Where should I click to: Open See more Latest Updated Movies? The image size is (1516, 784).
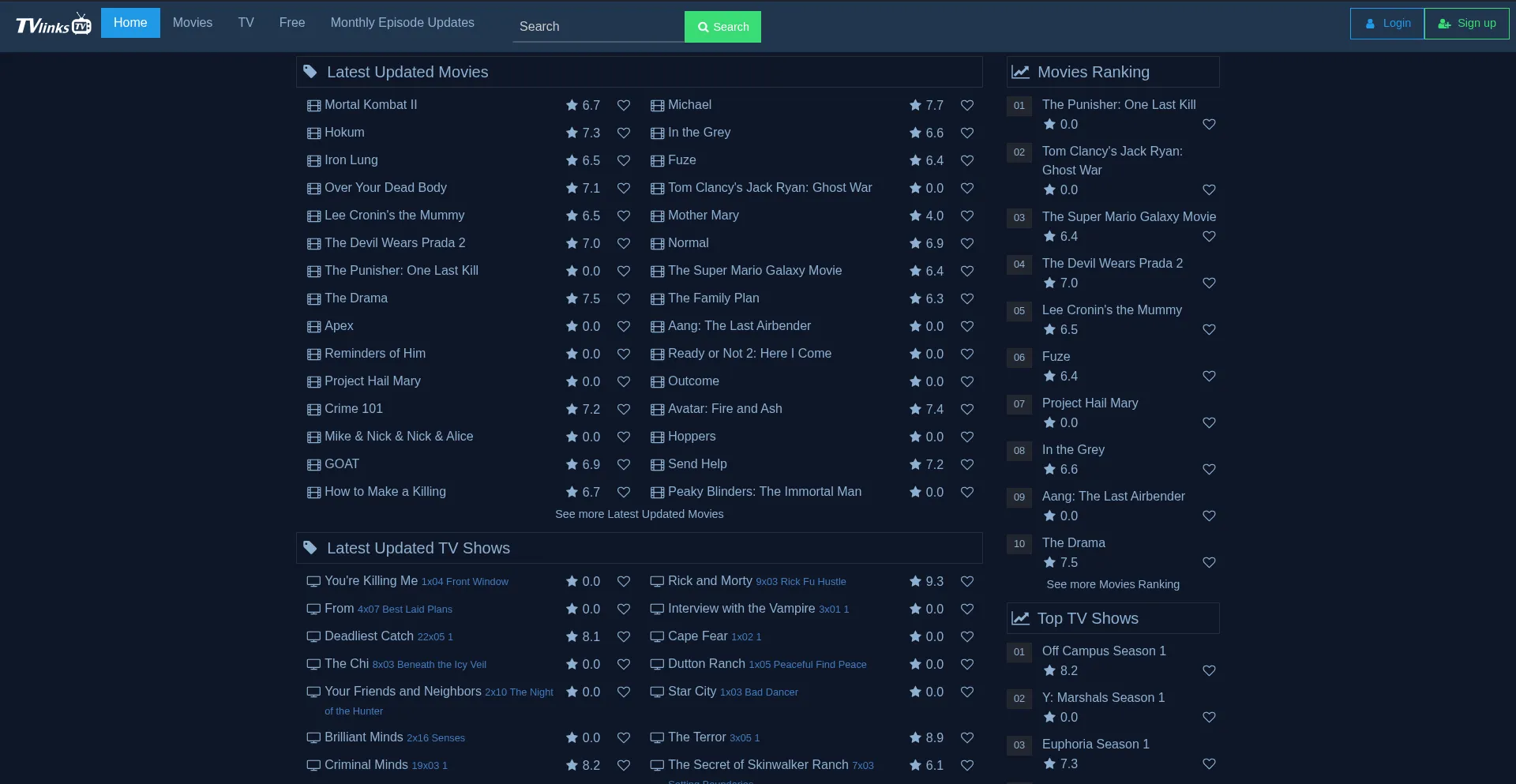[x=640, y=514]
